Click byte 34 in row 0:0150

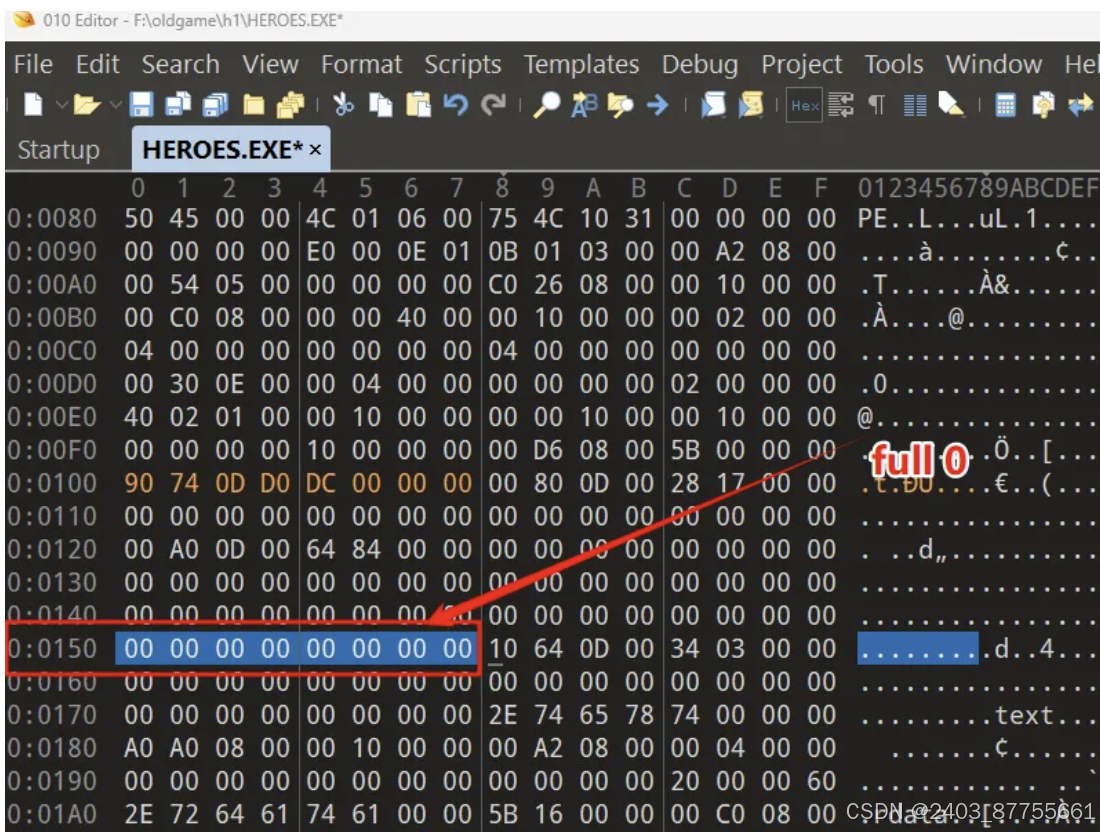click(x=684, y=649)
